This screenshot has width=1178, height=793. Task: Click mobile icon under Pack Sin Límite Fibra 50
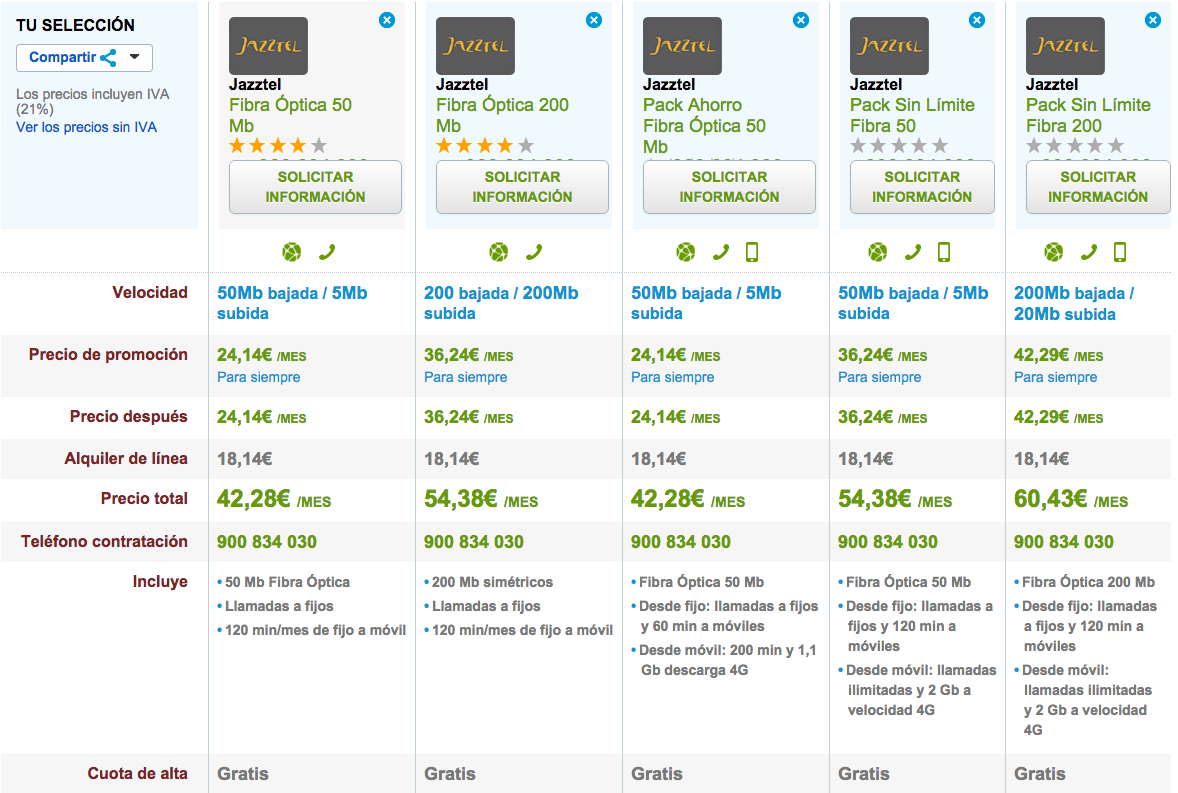(944, 252)
